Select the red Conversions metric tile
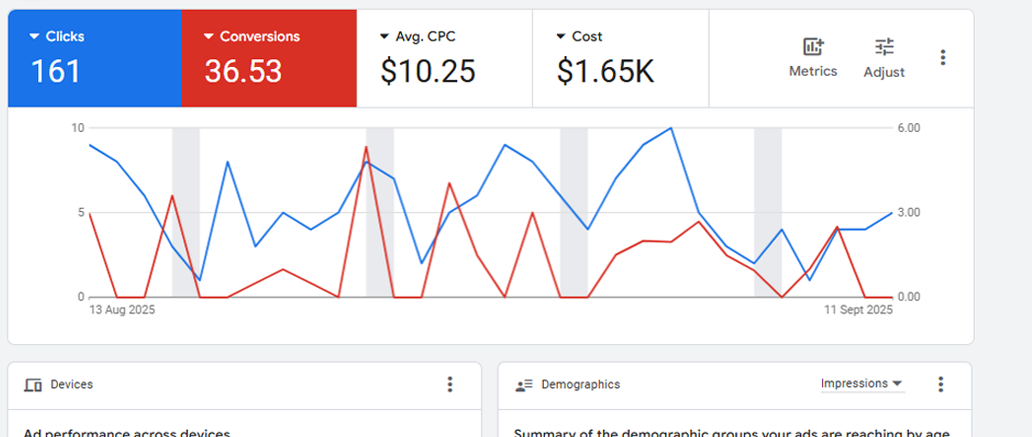Image resolution: width=1032 pixels, height=437 pixels. coord(269,59)
